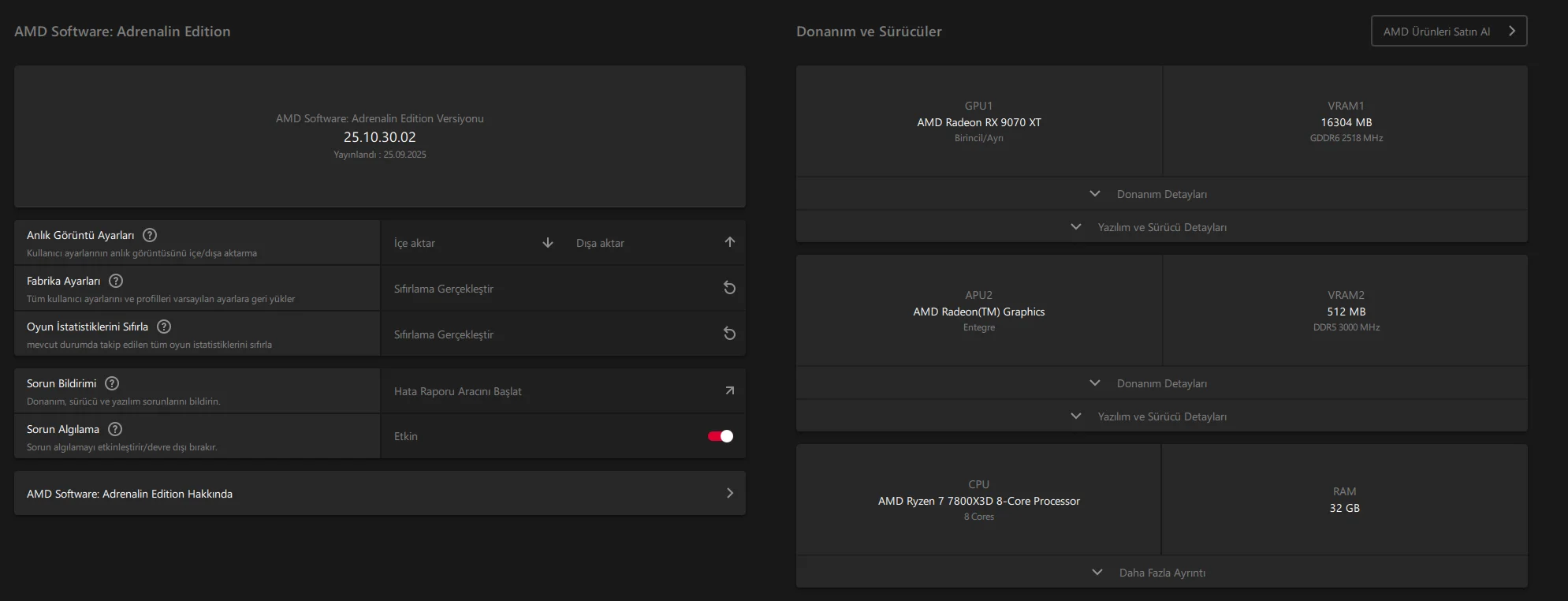Viewport: 1568px width, 601px height.
Task: Click the reset icon in the Oyun İstatistiklerini Sıfırla row
Action: pos(730,334)
